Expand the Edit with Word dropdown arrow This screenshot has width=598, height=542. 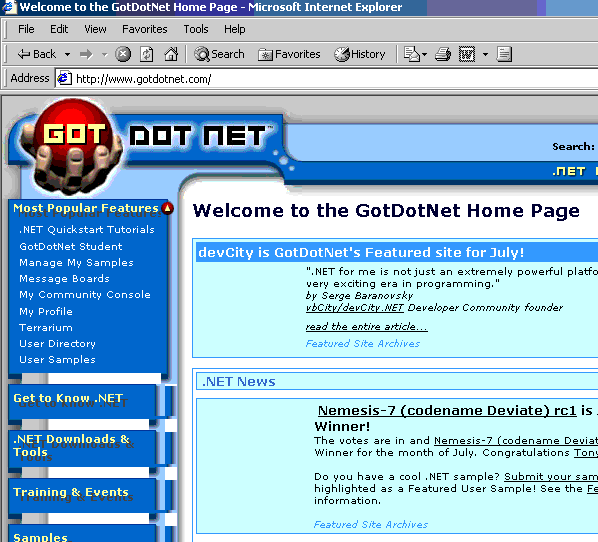click(485, 55)
